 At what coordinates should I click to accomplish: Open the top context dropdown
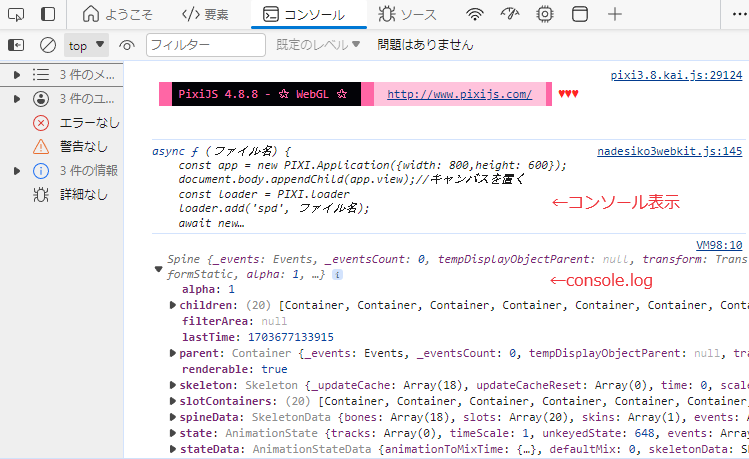(87, 45)
